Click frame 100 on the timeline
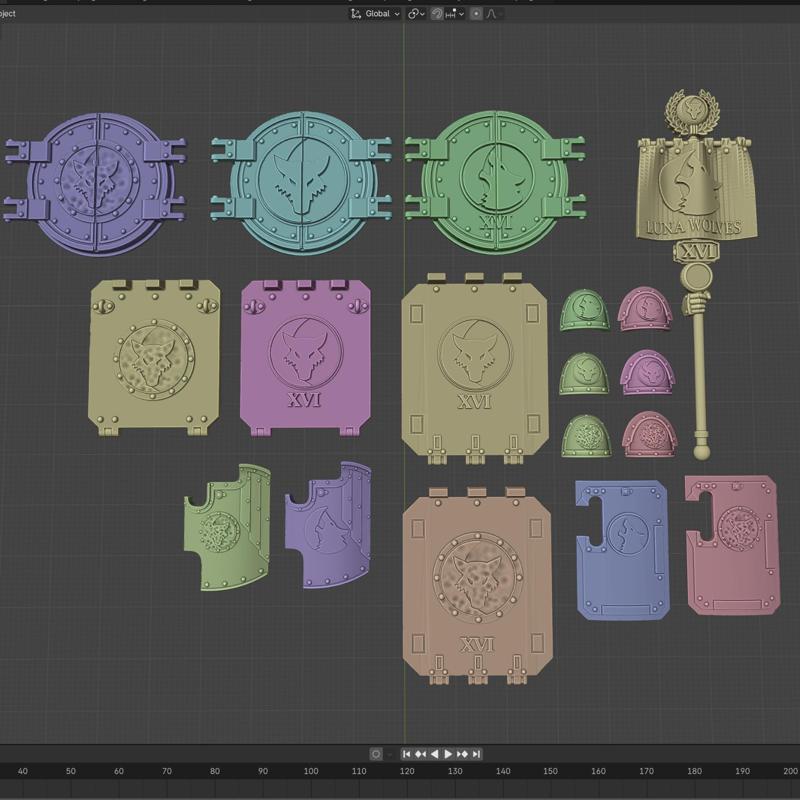Screen dimensions: 800x800 click(311, 771)
